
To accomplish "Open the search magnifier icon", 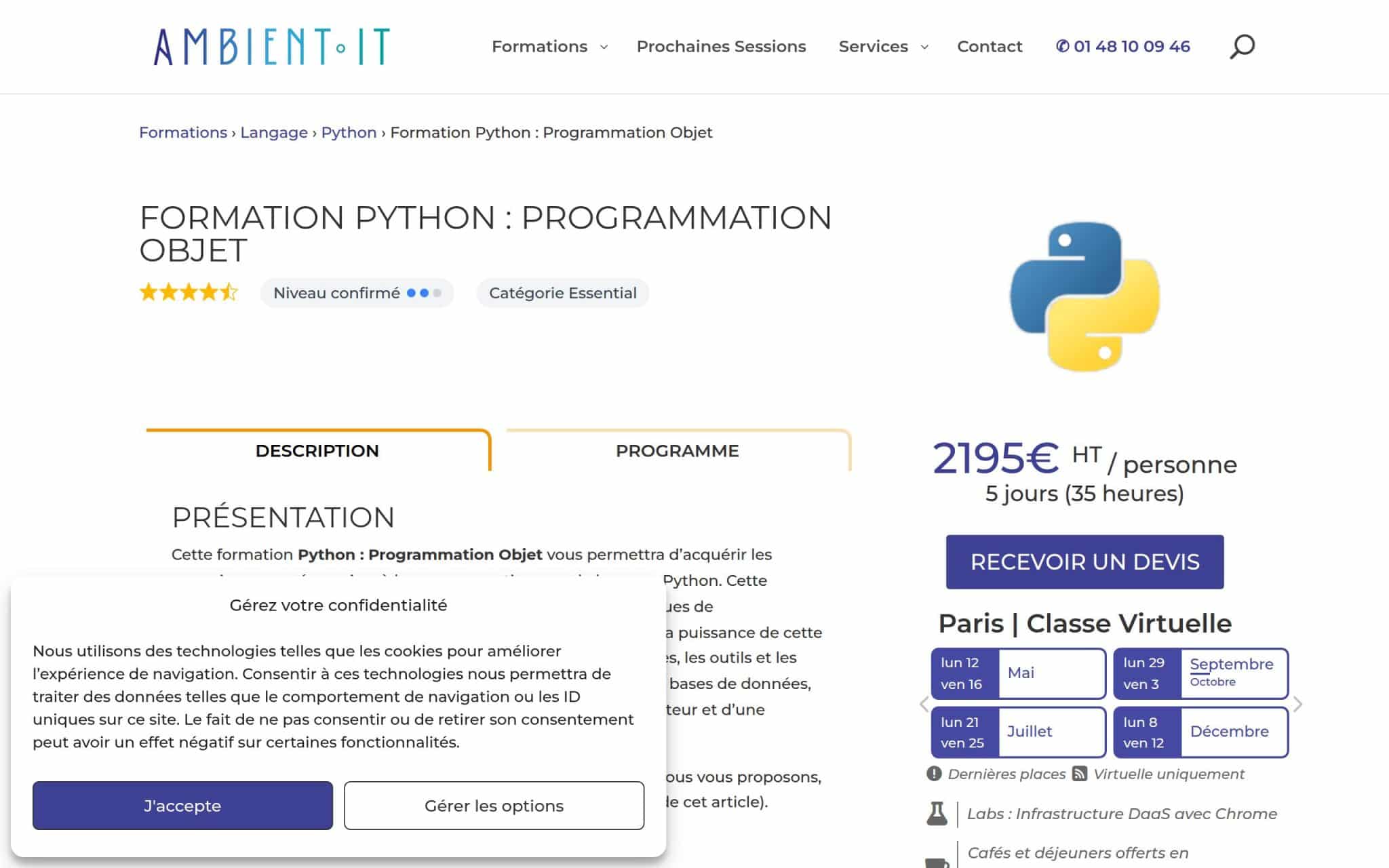I will pyautogui.click(x=1242, y=47).
